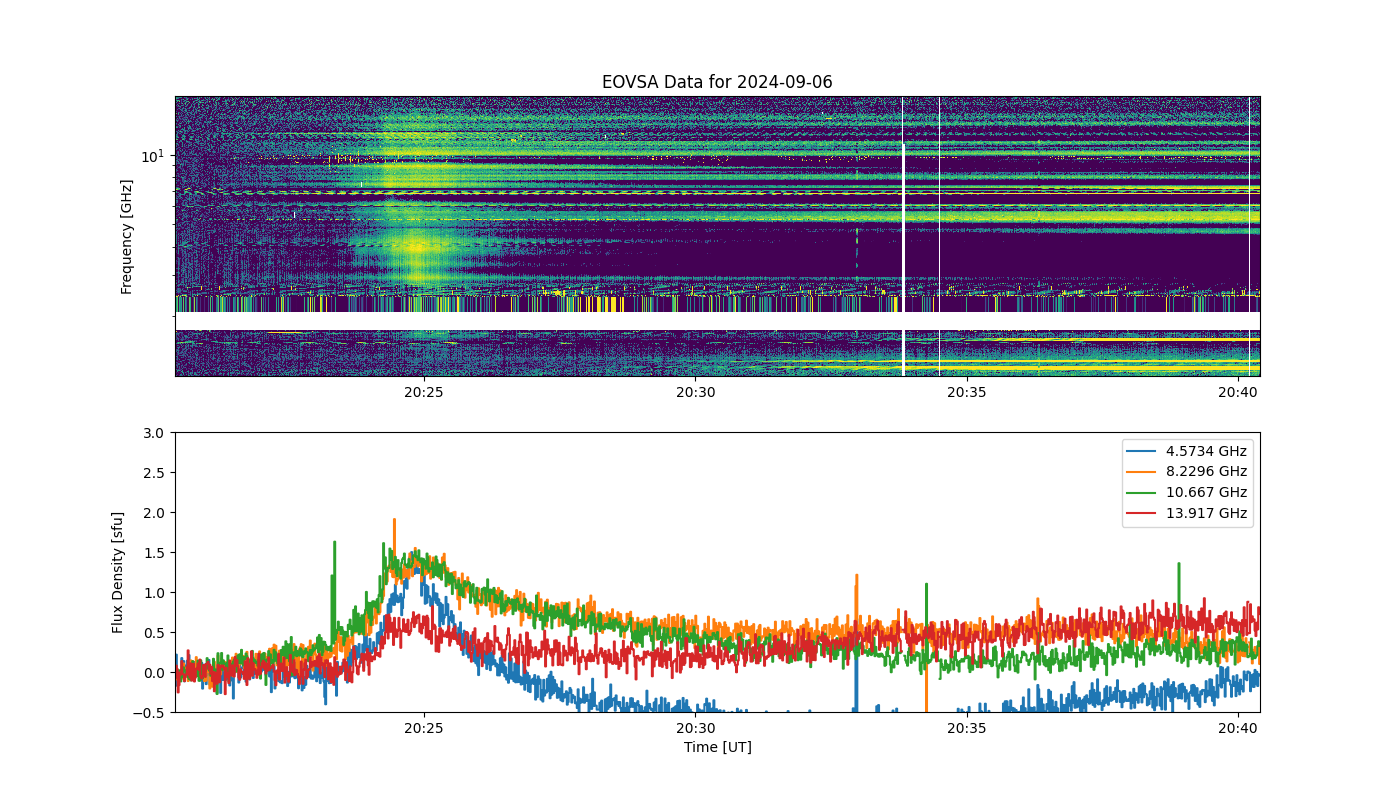This screenshot has height=800, width=1400.
Task: Click the '2.5' flux axis tick label
Action: 154,473
